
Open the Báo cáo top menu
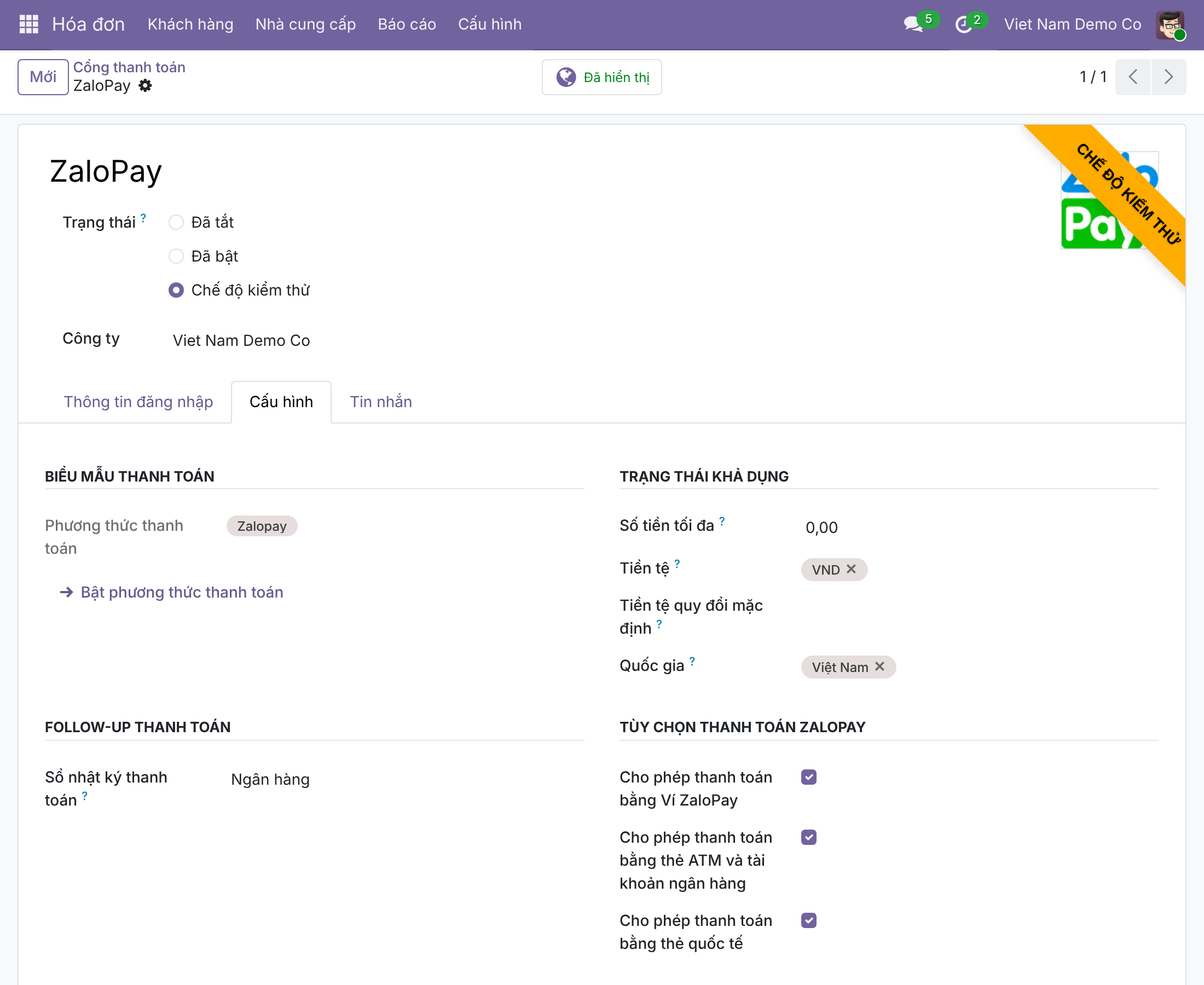(407, 25)
